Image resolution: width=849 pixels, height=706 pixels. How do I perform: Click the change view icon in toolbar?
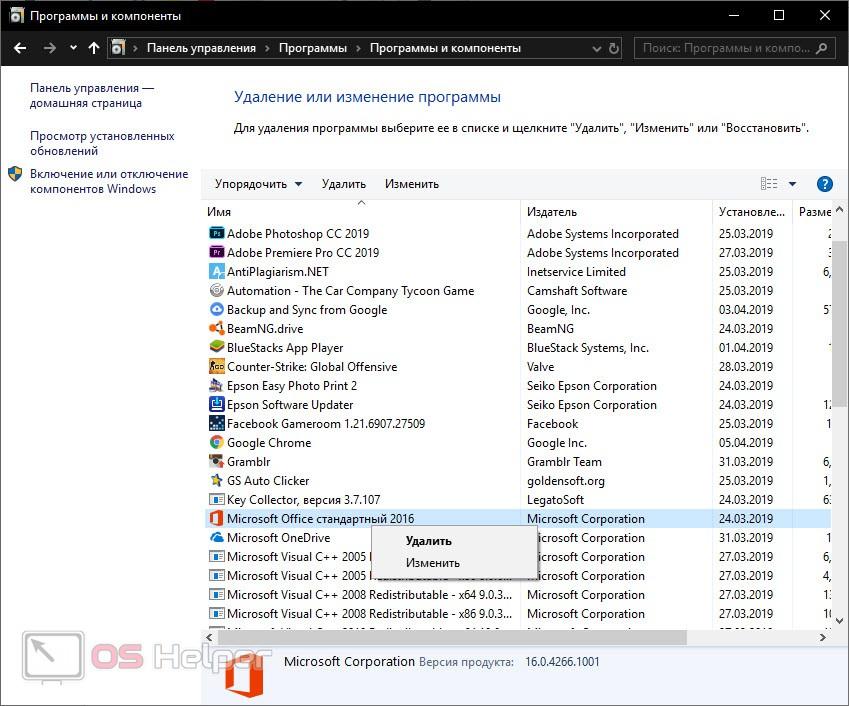tap(769, 184)
